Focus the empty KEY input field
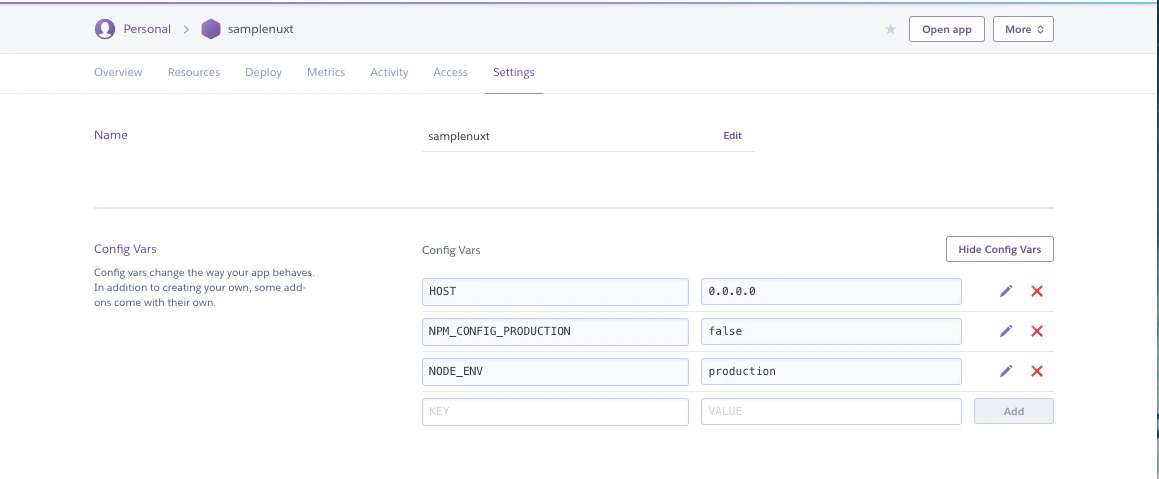Viewport: 1159px width, 479px height. [555, 411]
